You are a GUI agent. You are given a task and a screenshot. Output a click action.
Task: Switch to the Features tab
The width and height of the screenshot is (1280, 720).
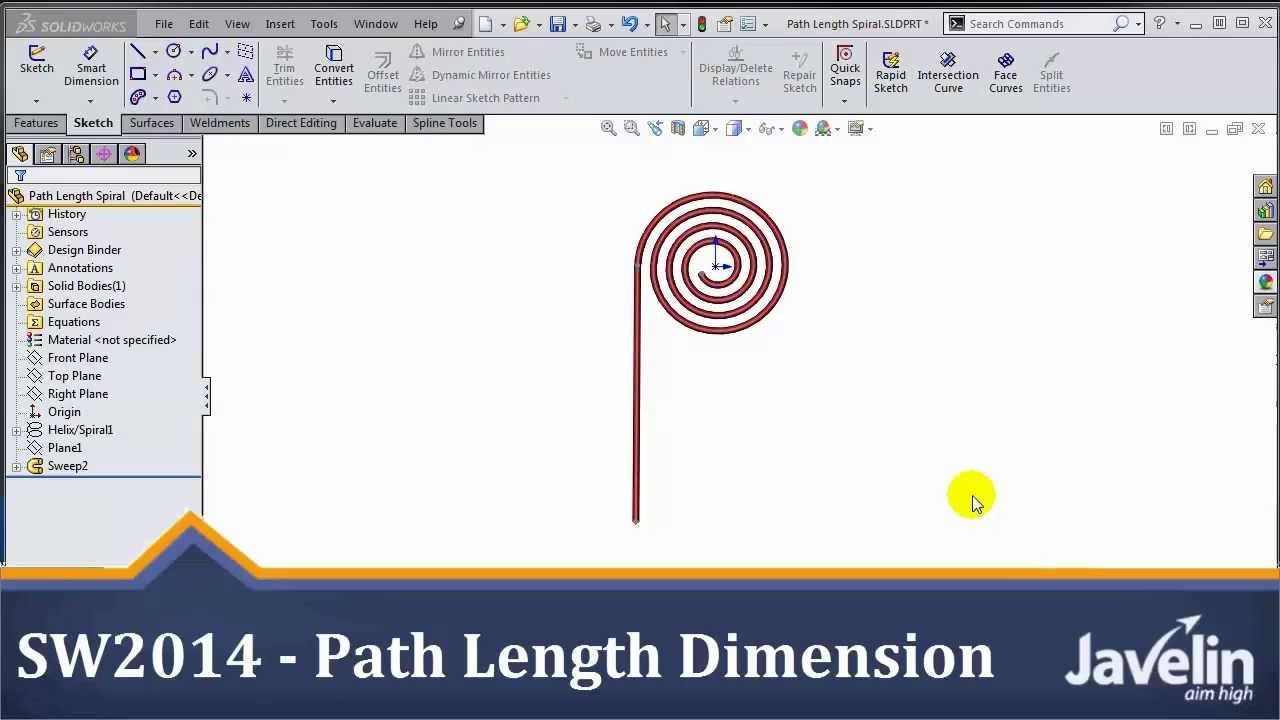point(36,123)
